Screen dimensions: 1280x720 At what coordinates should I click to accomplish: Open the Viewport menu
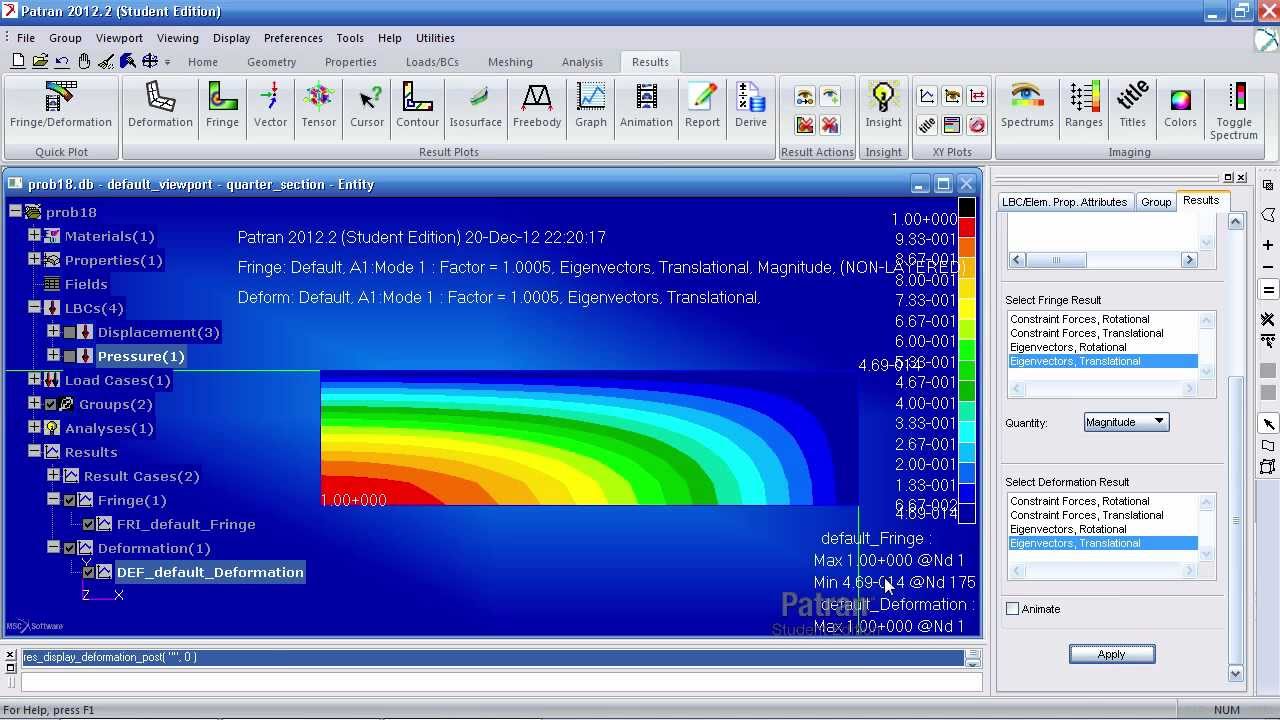point(119,38)
